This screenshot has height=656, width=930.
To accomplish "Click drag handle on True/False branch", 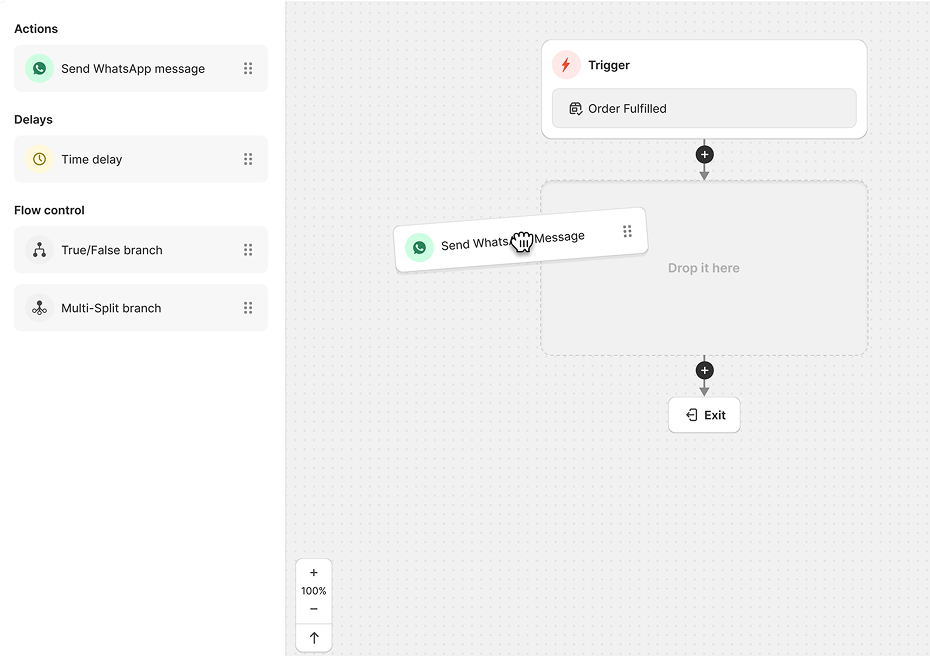I will 248,250.
